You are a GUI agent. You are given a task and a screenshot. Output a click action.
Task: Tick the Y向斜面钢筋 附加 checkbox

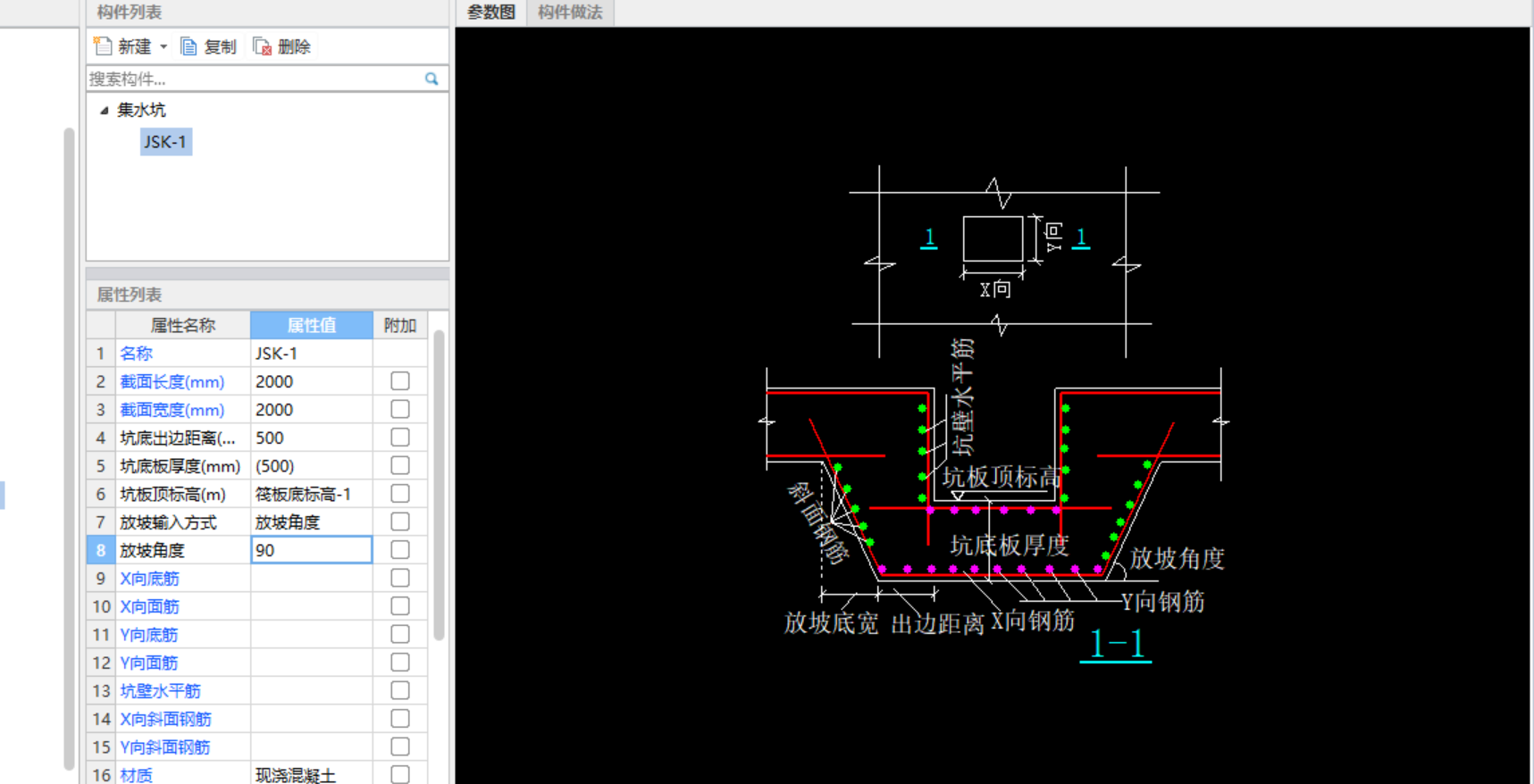pos(400,746)
